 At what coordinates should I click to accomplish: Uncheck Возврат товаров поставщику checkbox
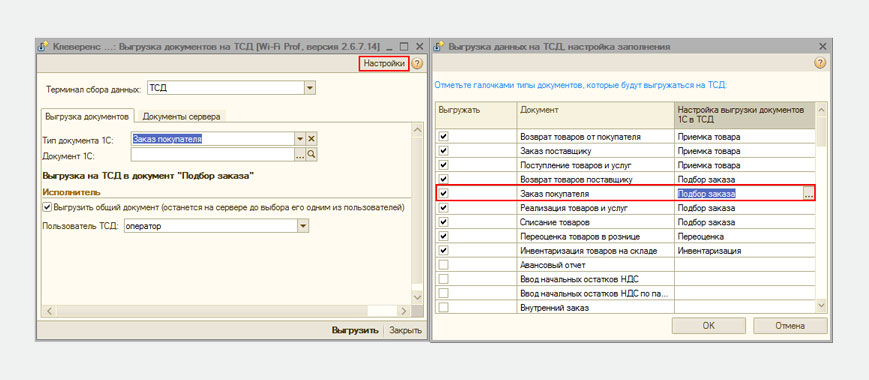(444, 179)
